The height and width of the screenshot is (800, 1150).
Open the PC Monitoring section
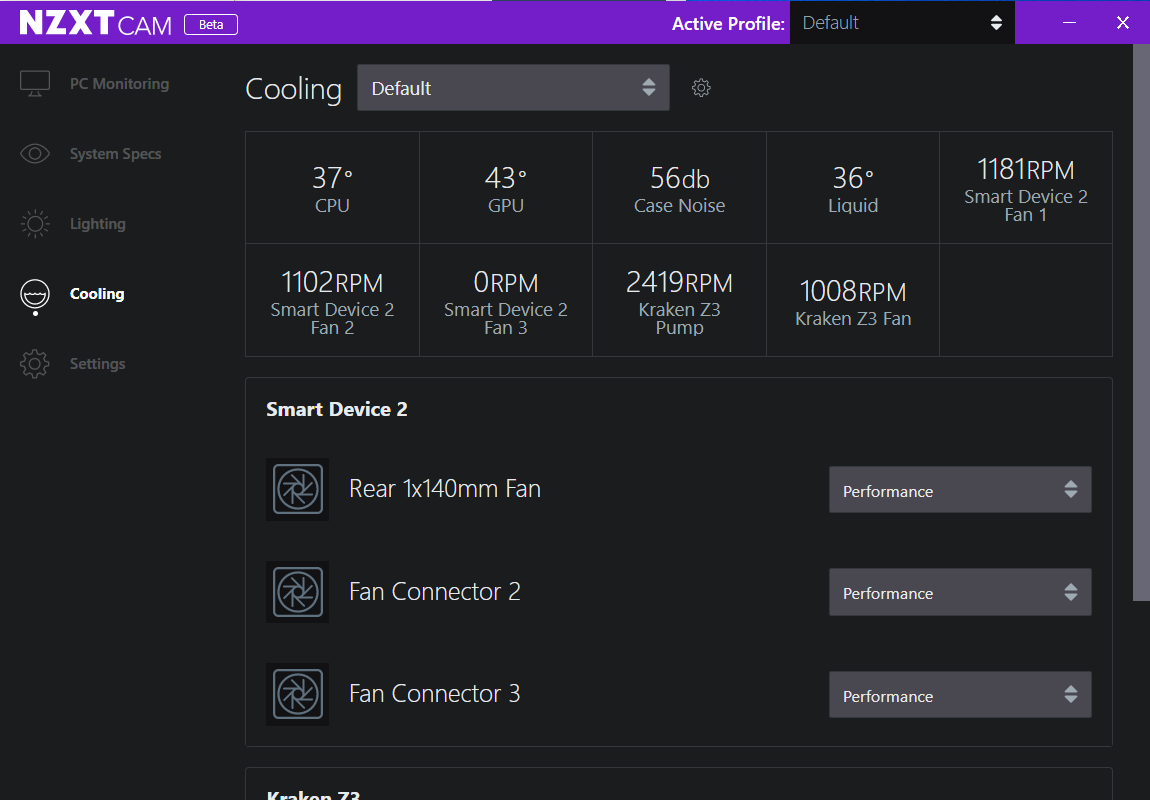pyautogui.click(x=119, y=84)
